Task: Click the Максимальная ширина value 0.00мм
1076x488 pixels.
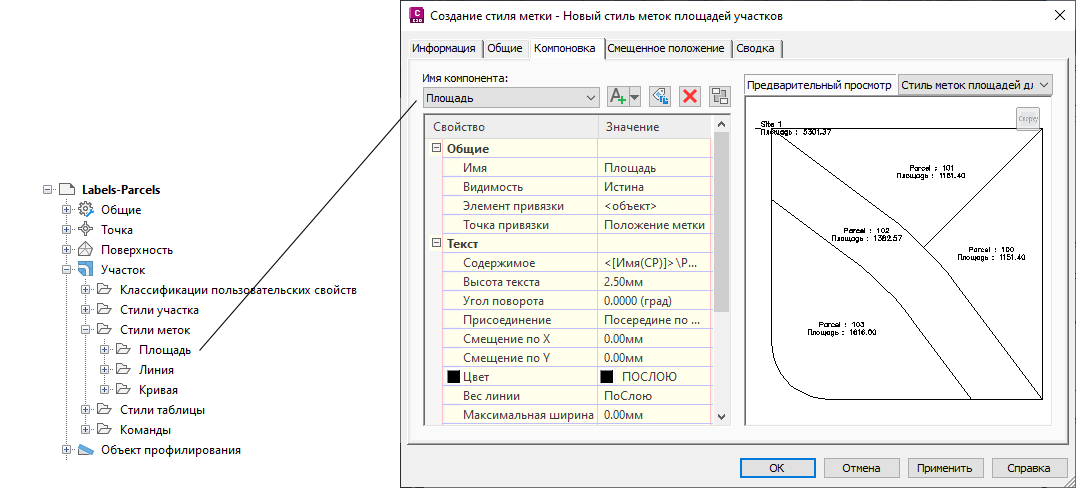Action: tap(655, 415)
